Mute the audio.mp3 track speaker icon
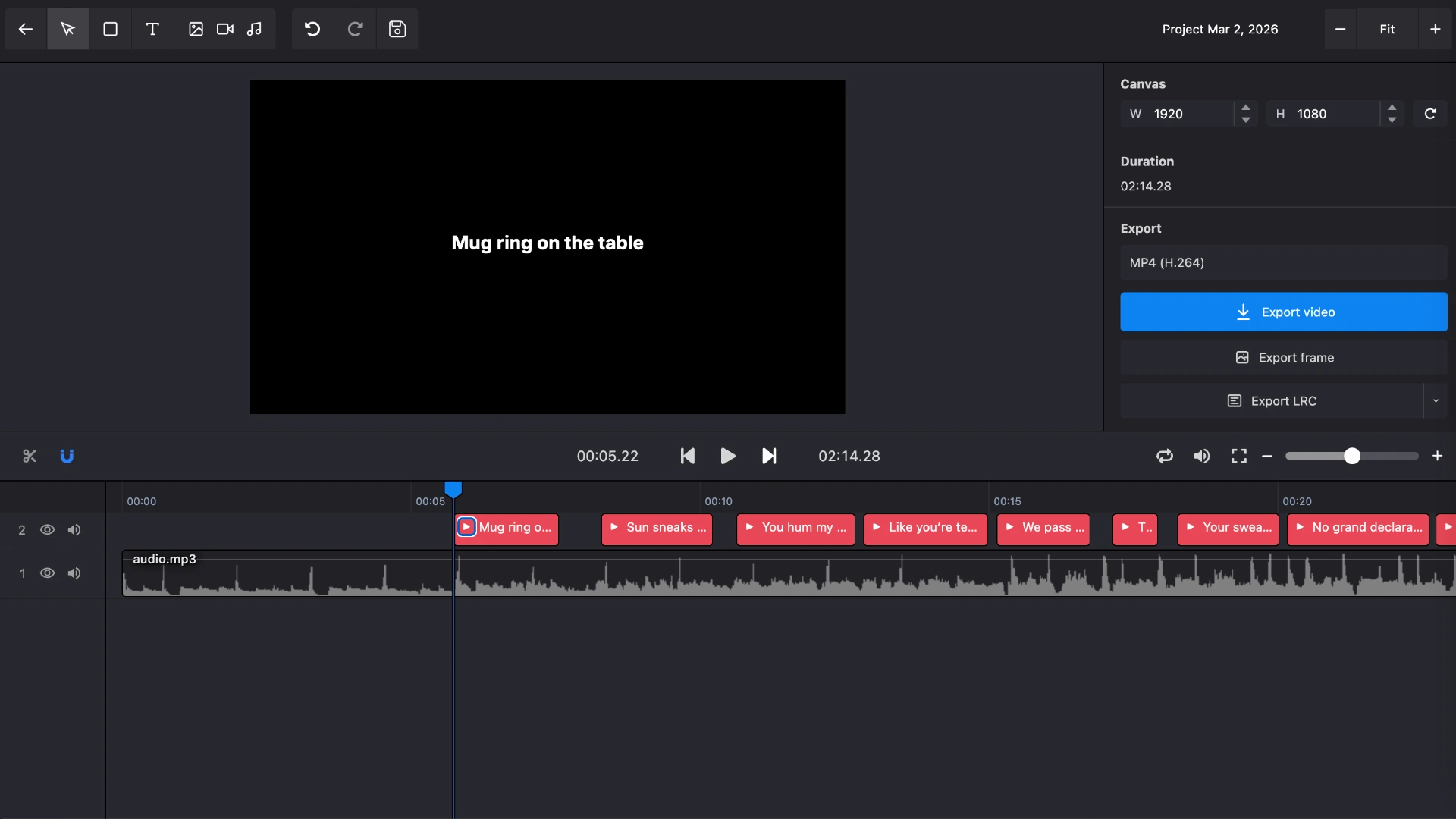 [x=74, y=573]
